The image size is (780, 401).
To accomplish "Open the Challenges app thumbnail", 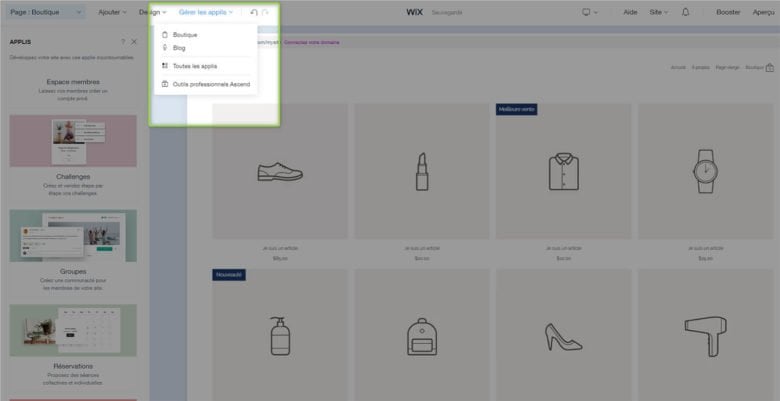I will pos(73,141).
